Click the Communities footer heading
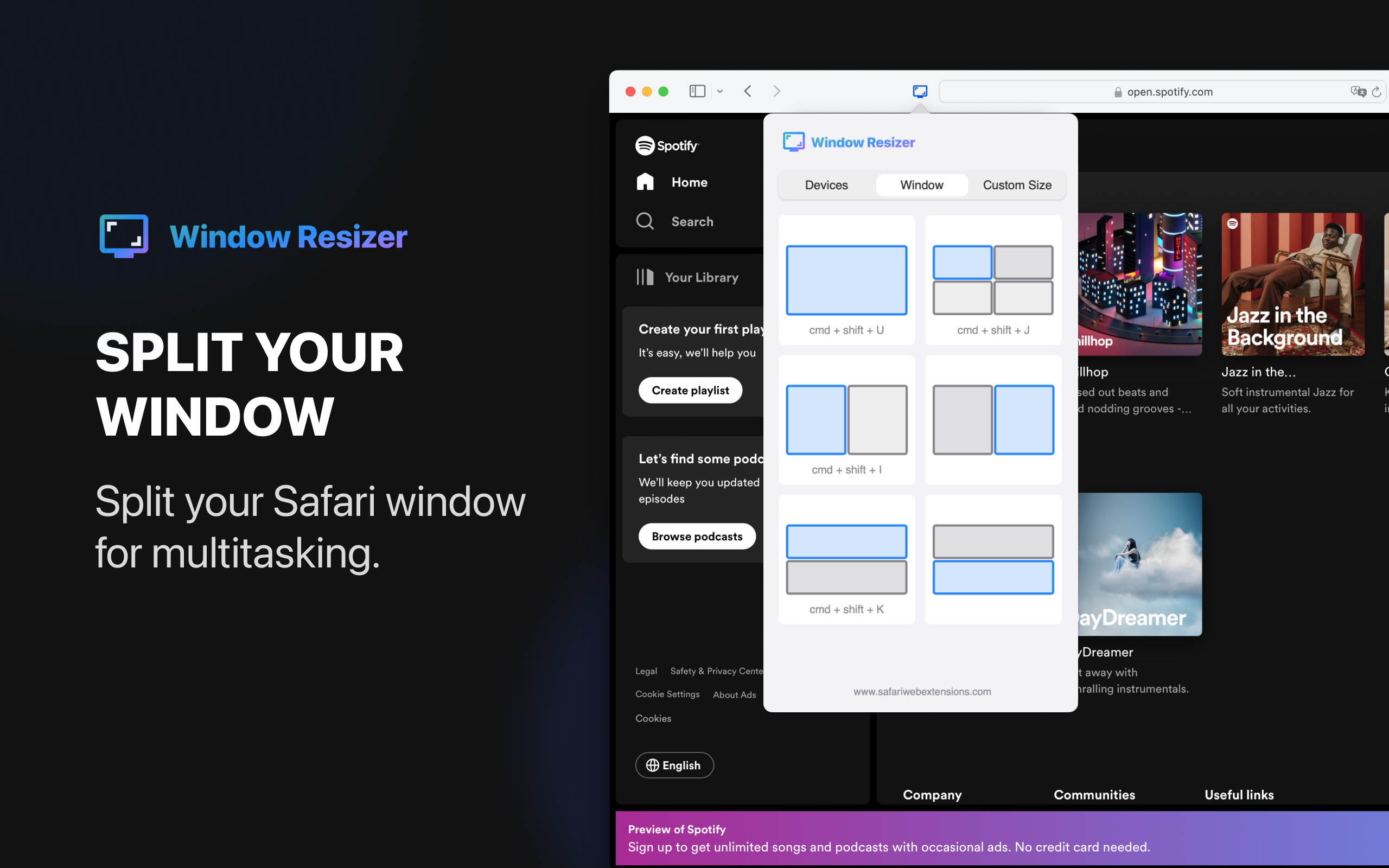The height and width of the screenshot is (868, 1389). pyautogui.click(x=1094, y=795)
